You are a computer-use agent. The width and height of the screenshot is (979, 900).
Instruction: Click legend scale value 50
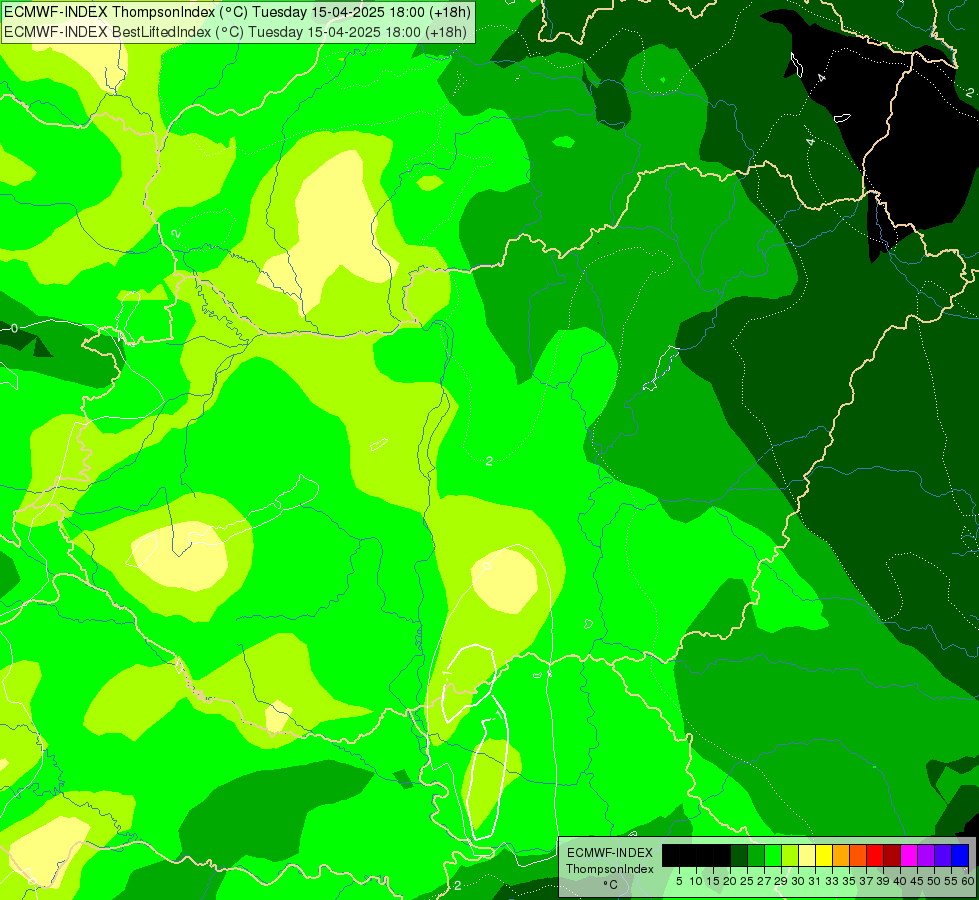point(935,881)
